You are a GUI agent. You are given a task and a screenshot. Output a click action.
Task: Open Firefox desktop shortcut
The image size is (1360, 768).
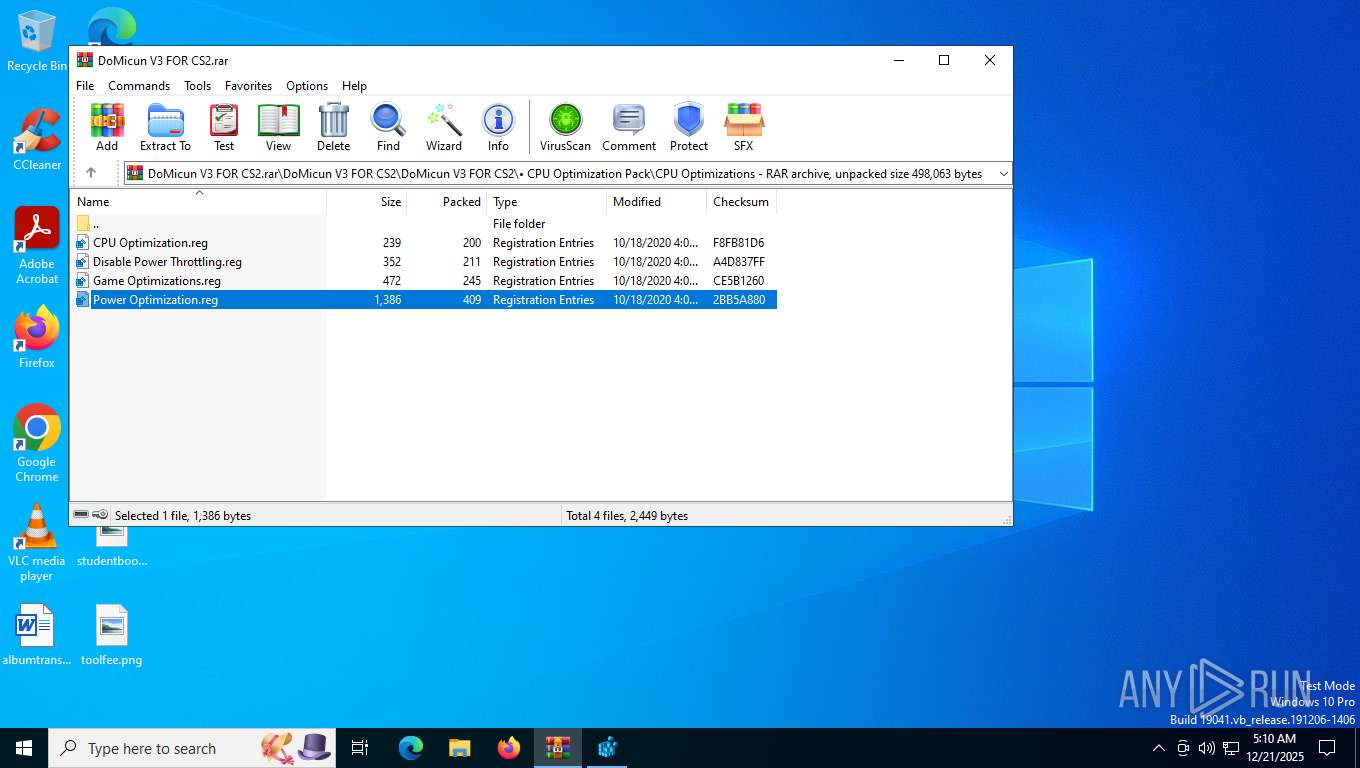tap(37, 337)
